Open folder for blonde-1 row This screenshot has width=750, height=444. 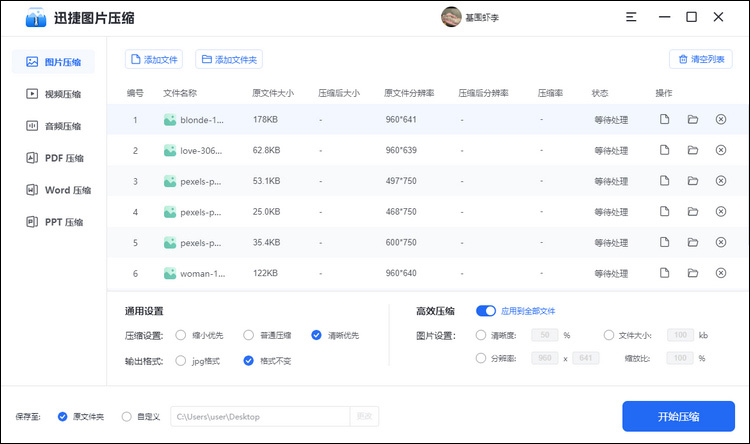click(693, 119)
